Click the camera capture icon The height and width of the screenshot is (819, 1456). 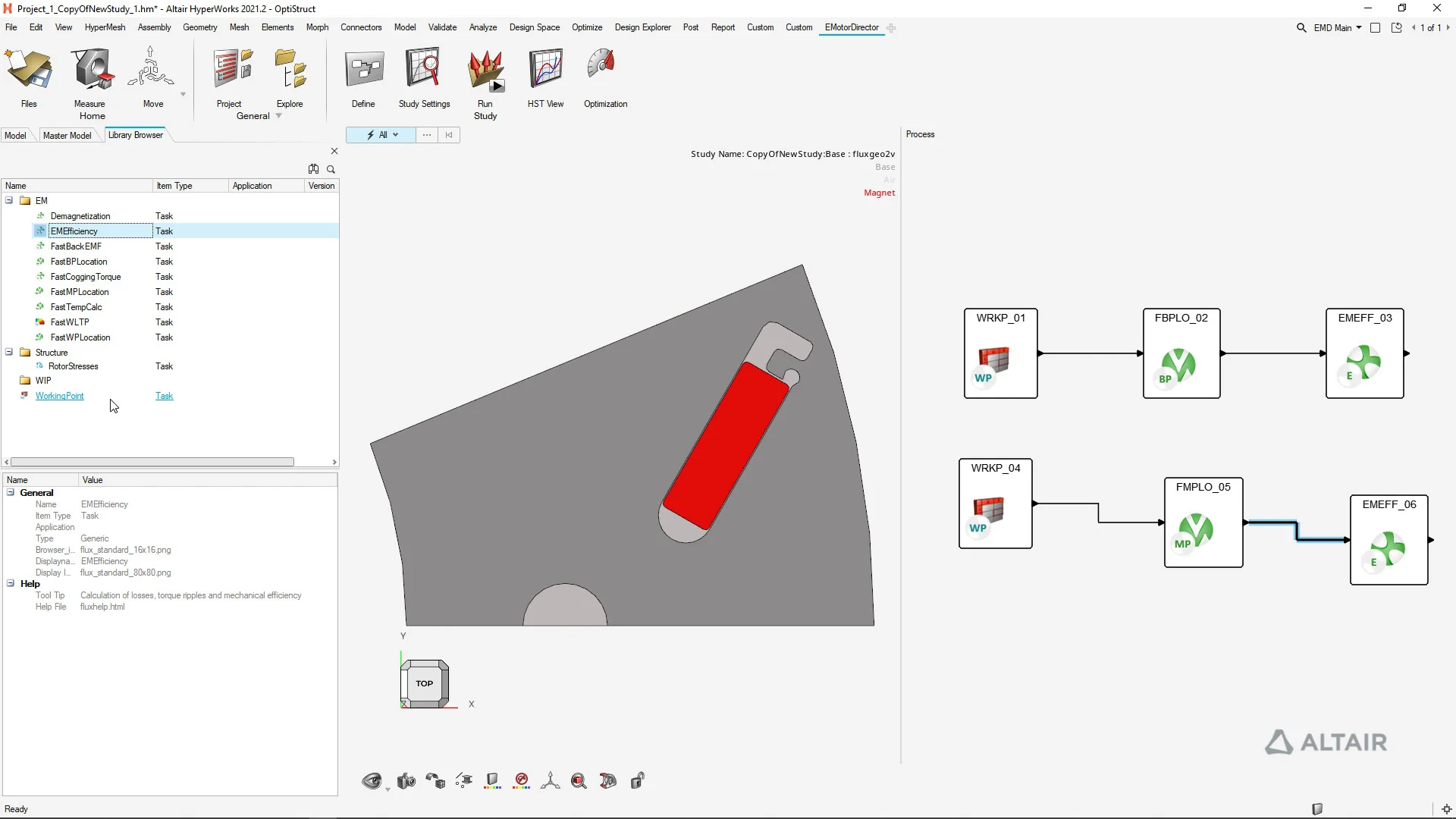coord(406,780)
